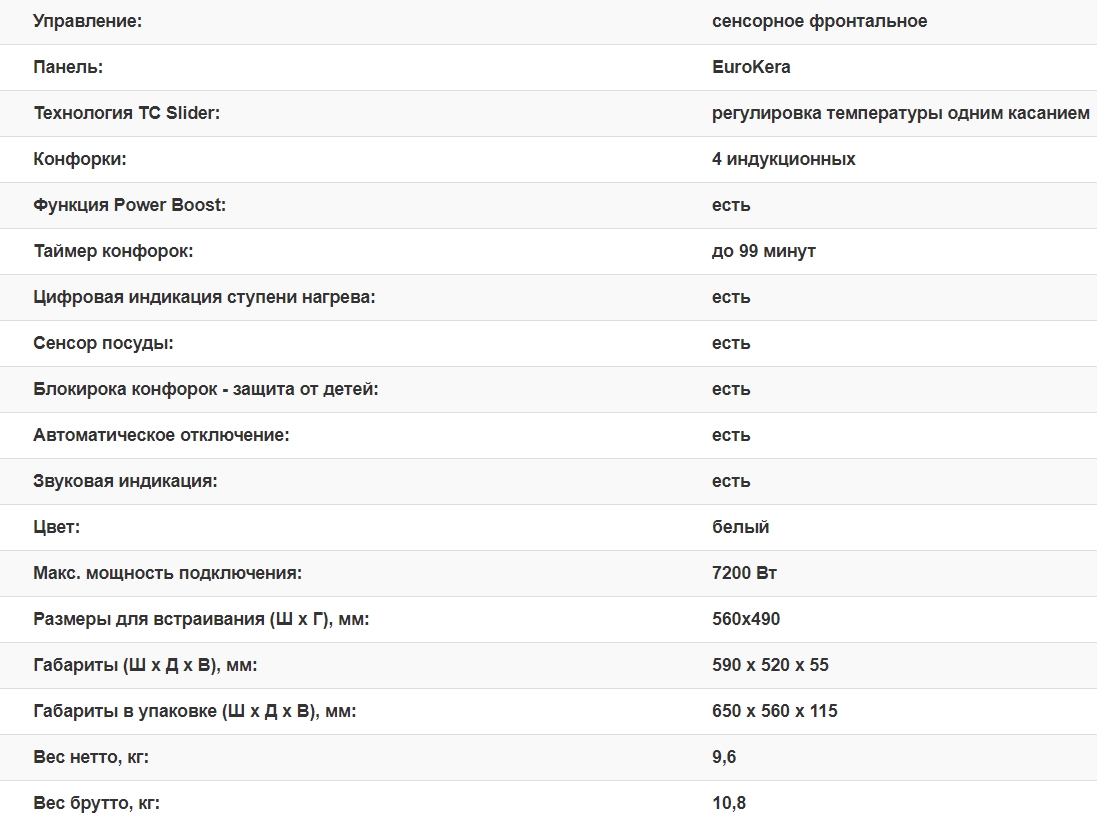Click the "4 индукционных" value
The width and height of the screenshot is (1097, 824).
(x=783, y=159)
